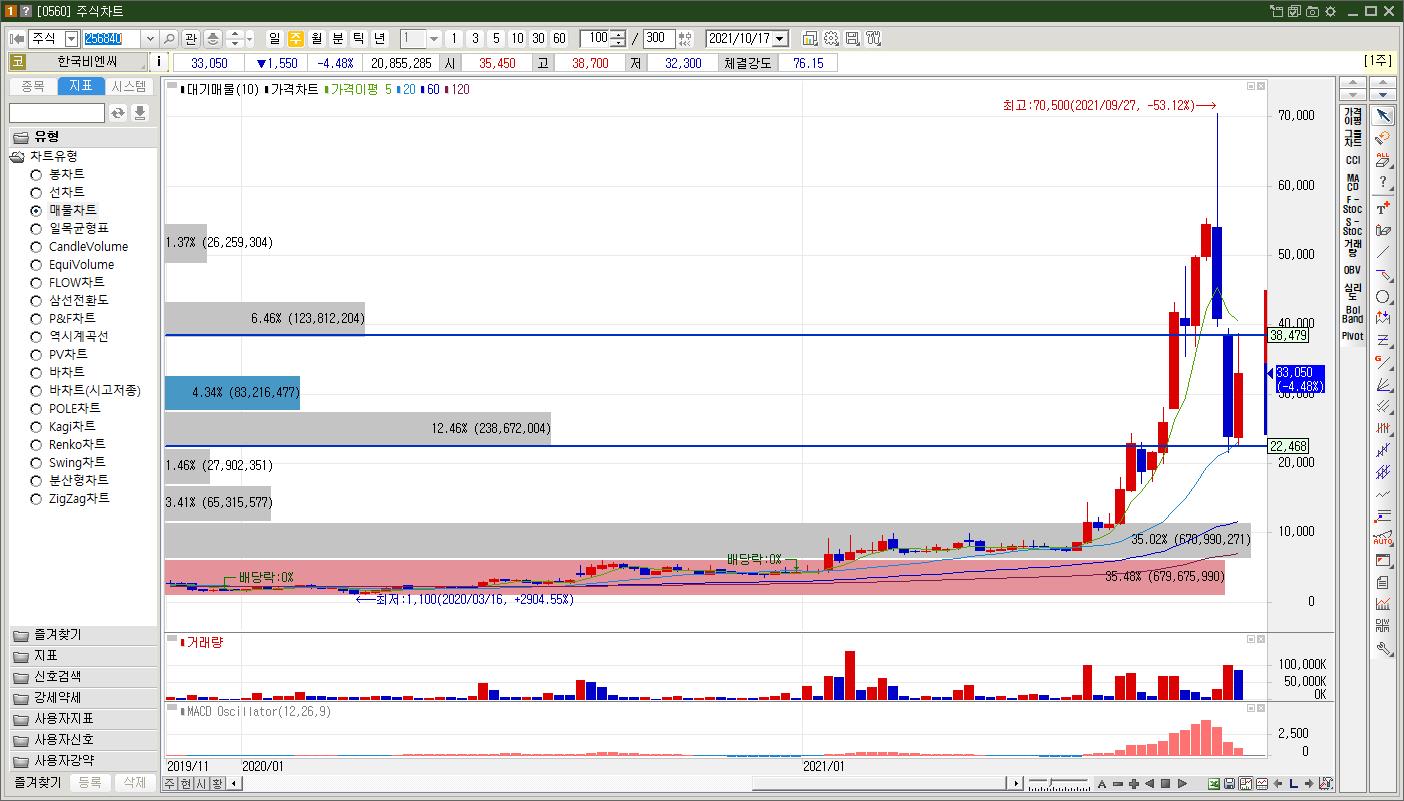Screen dimensions: 1404x801
Task: Click the stop button in bottom toolbar
Action: (1166, 783)
